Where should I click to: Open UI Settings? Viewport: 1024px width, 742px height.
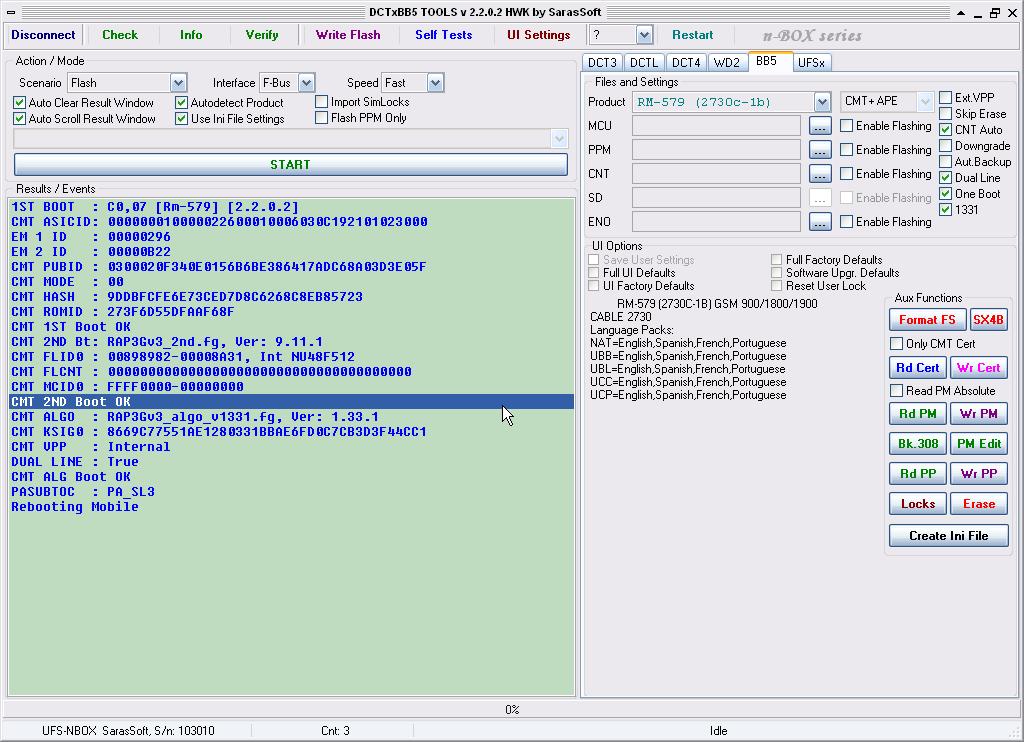pyautogui.click(x=539, y=35)
